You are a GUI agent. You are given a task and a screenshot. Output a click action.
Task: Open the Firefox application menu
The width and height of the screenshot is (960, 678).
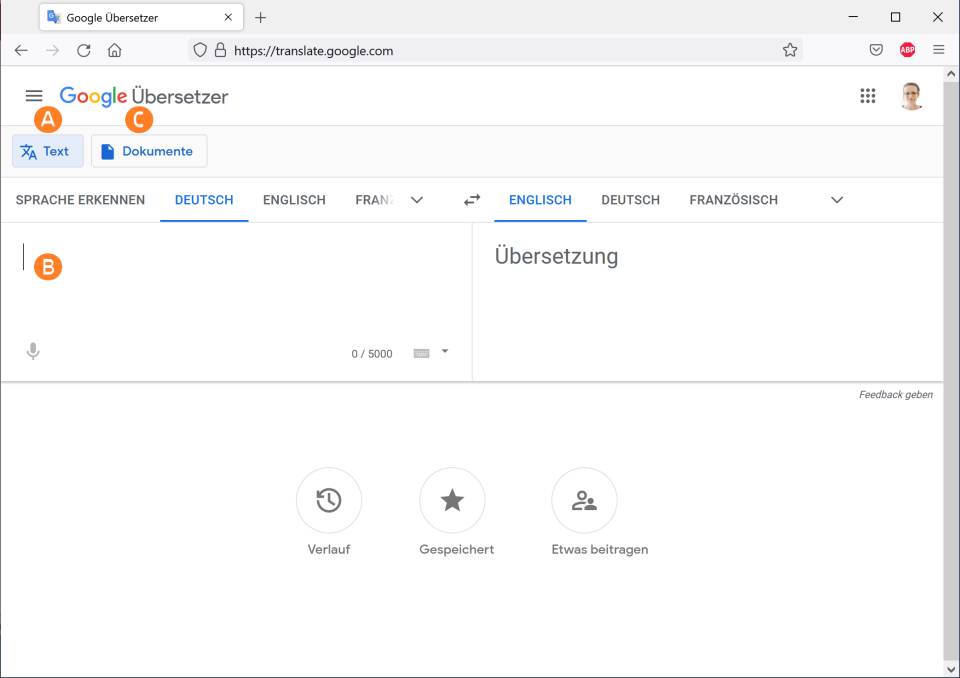tap(939, 50)
